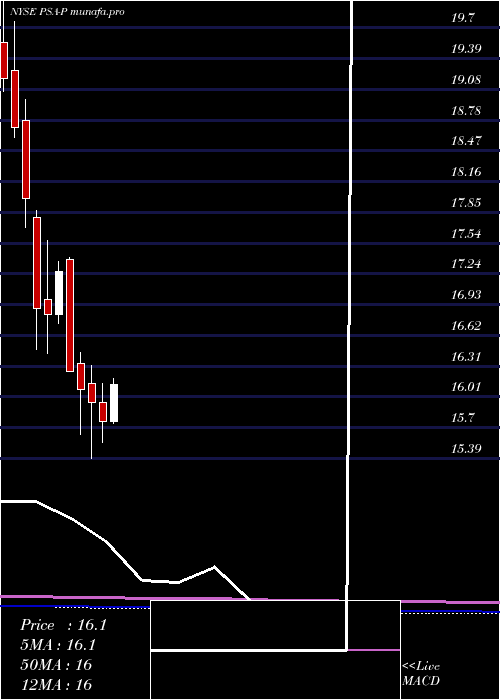Select the 15.7 price axis label
Screen dimensions: 500x700
(x=463, y=418)
